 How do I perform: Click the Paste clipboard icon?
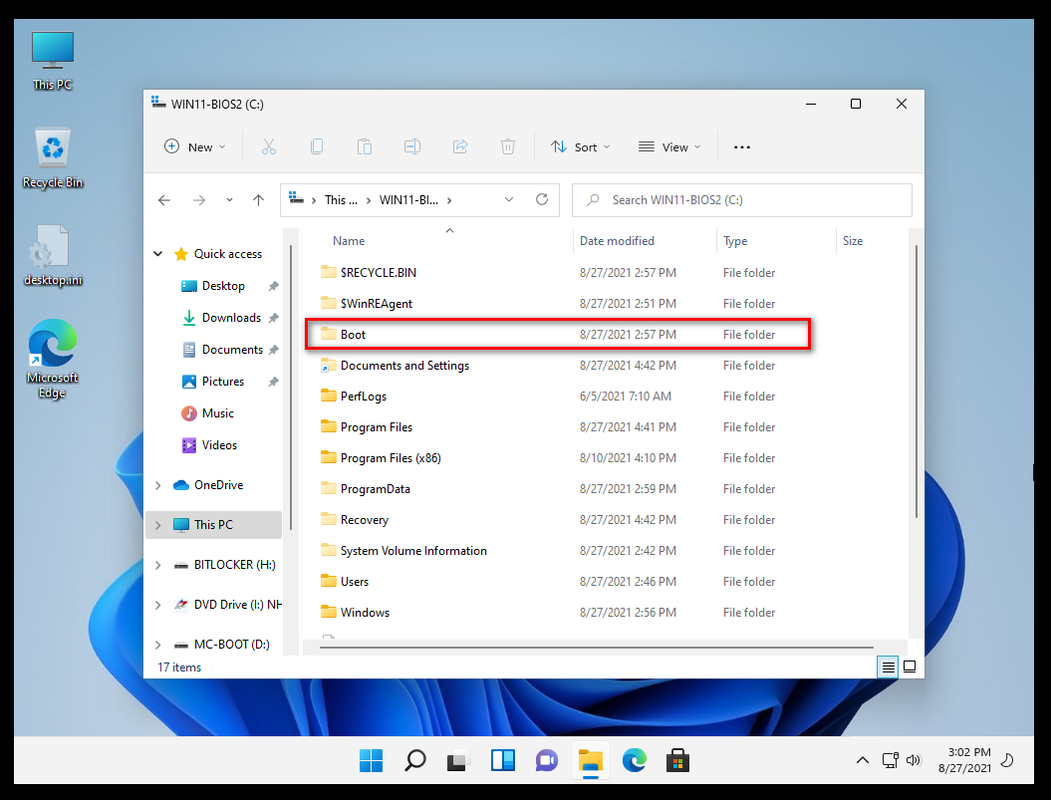(364, 147)
